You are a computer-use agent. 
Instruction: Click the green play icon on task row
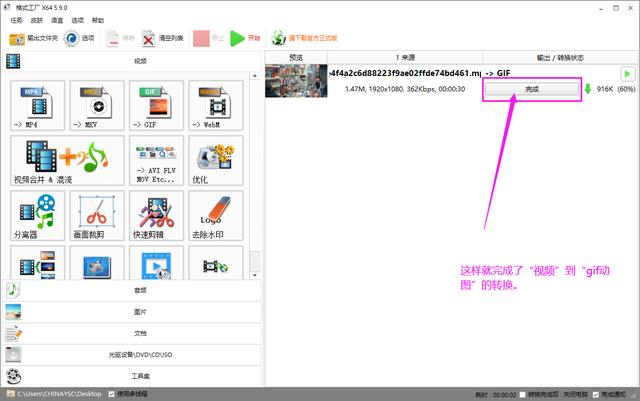[x=628, y=74]
